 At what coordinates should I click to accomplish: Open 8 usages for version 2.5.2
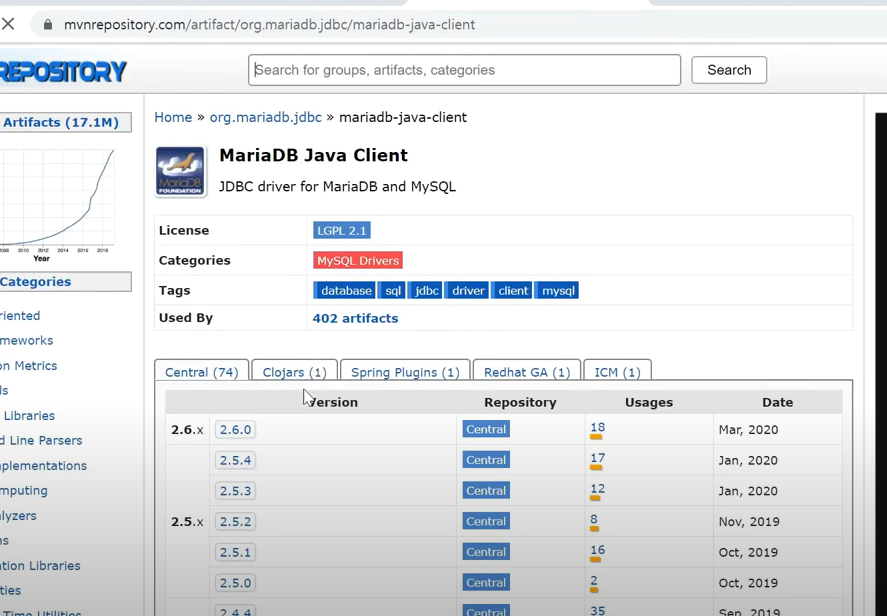(x=593, y=519)
